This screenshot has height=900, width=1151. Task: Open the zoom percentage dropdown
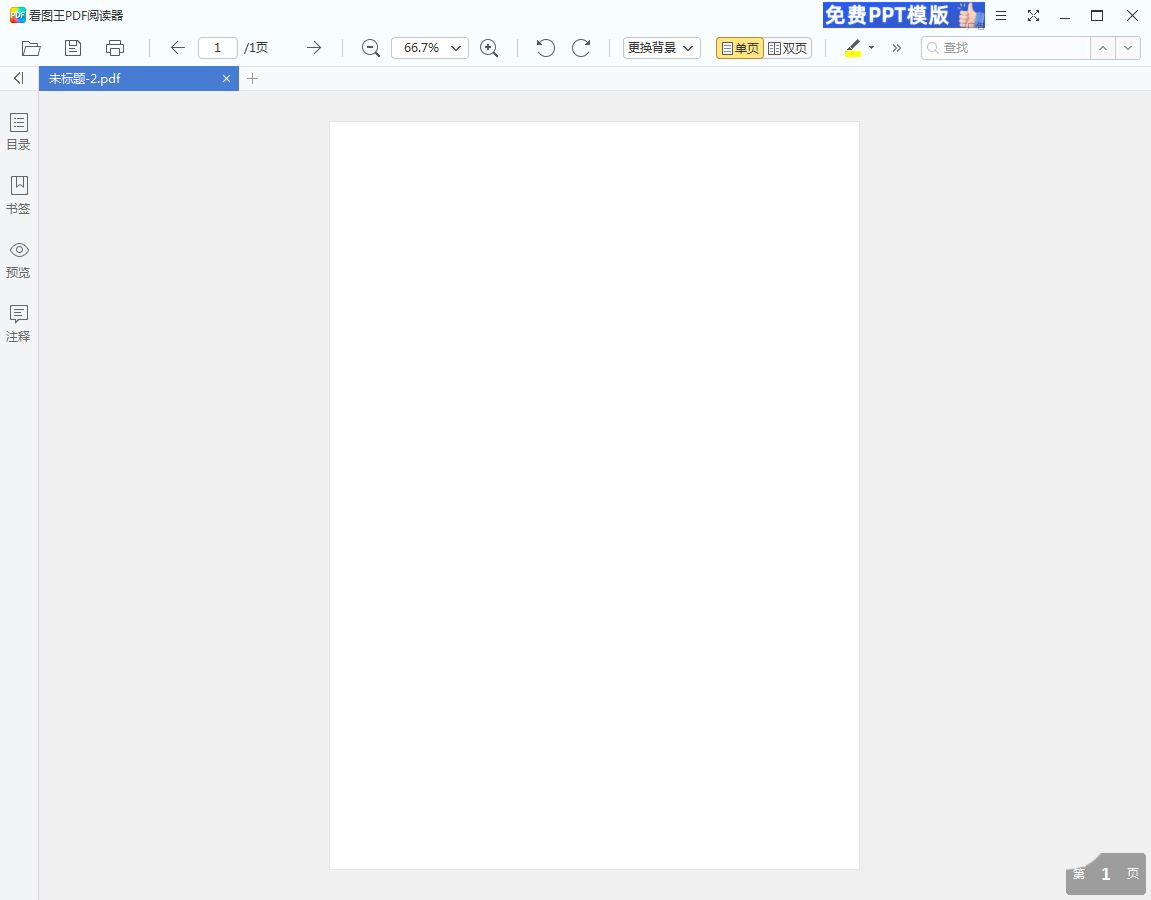point(455,47)
